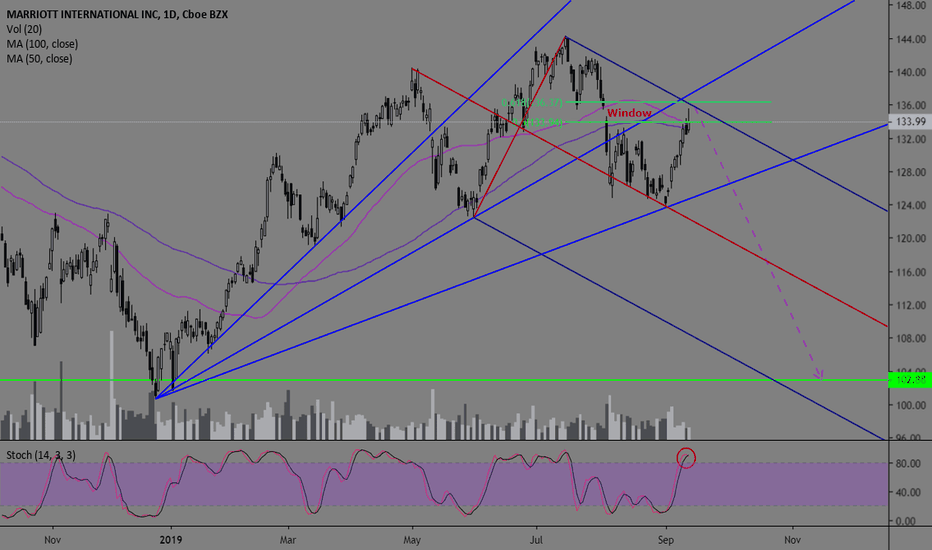Click the Stoch (14, 3, 3) indicator label
932x550 pixels.
tap(41, 455)
